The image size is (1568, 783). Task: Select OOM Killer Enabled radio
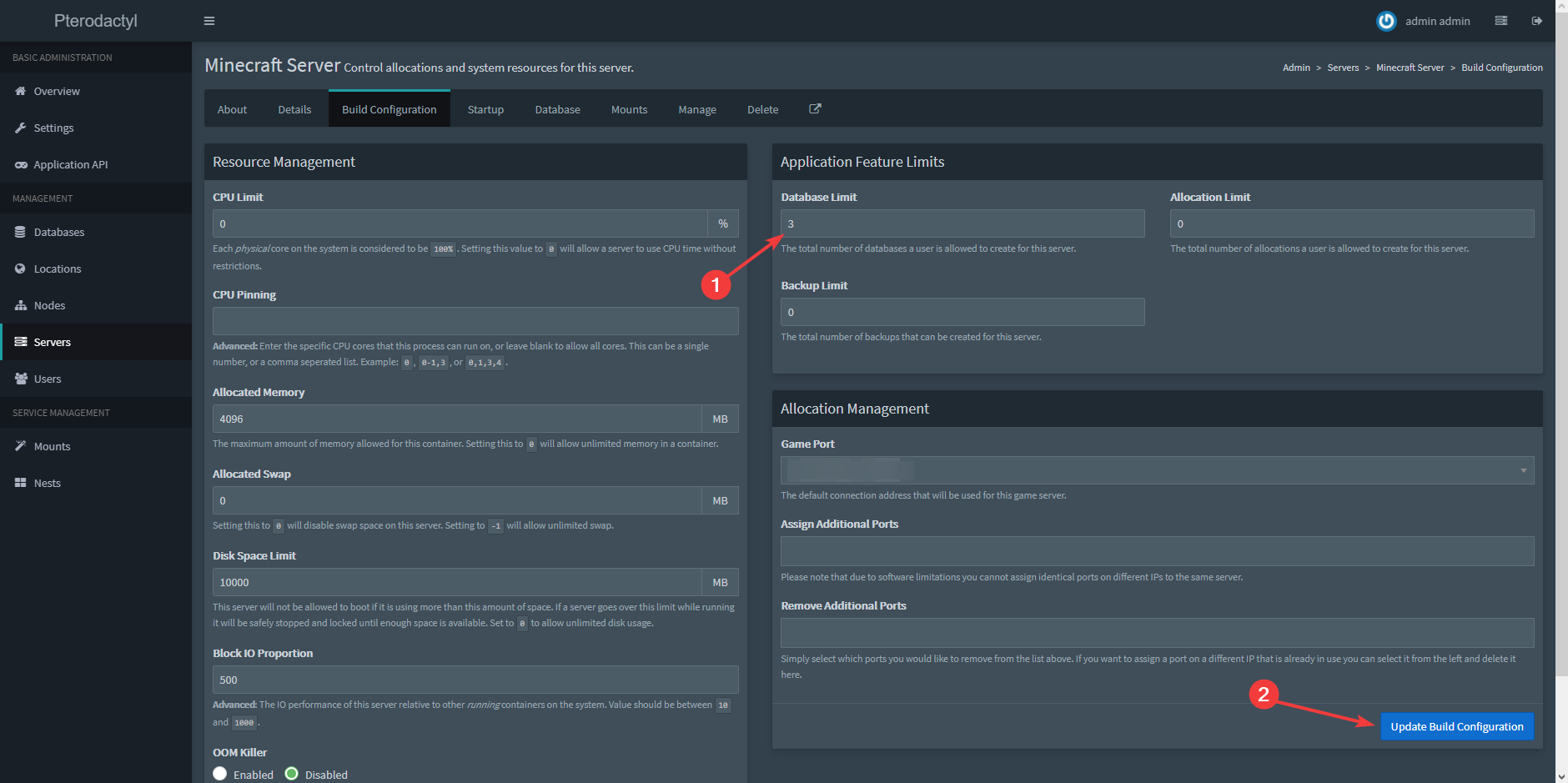[220, 774]
